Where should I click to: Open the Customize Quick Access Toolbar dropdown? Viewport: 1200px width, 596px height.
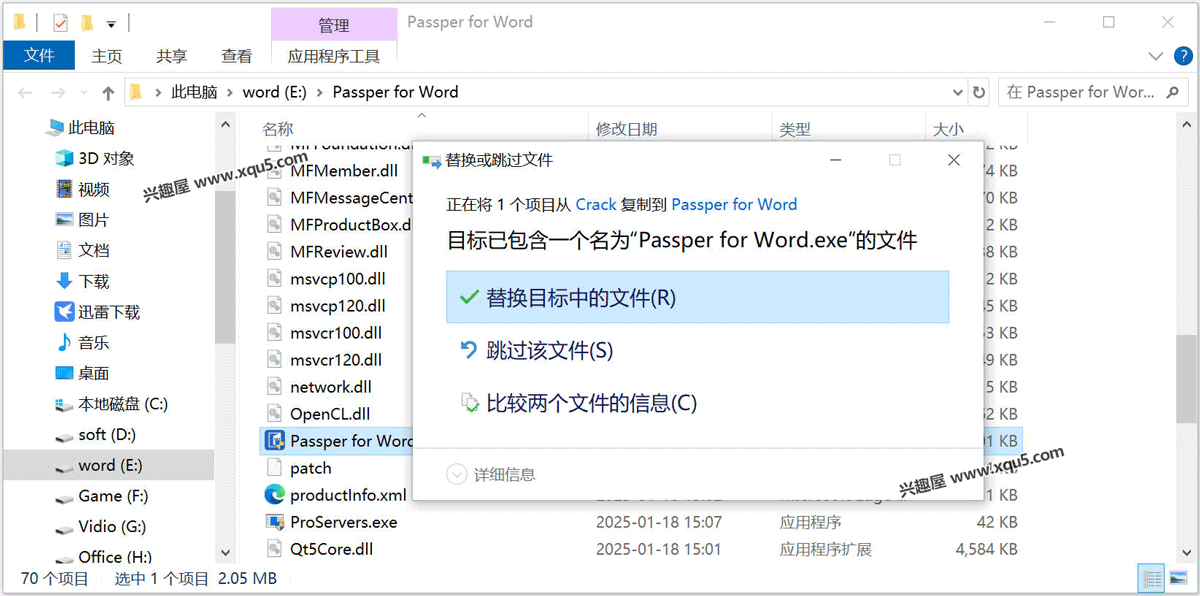click(111, 23)
